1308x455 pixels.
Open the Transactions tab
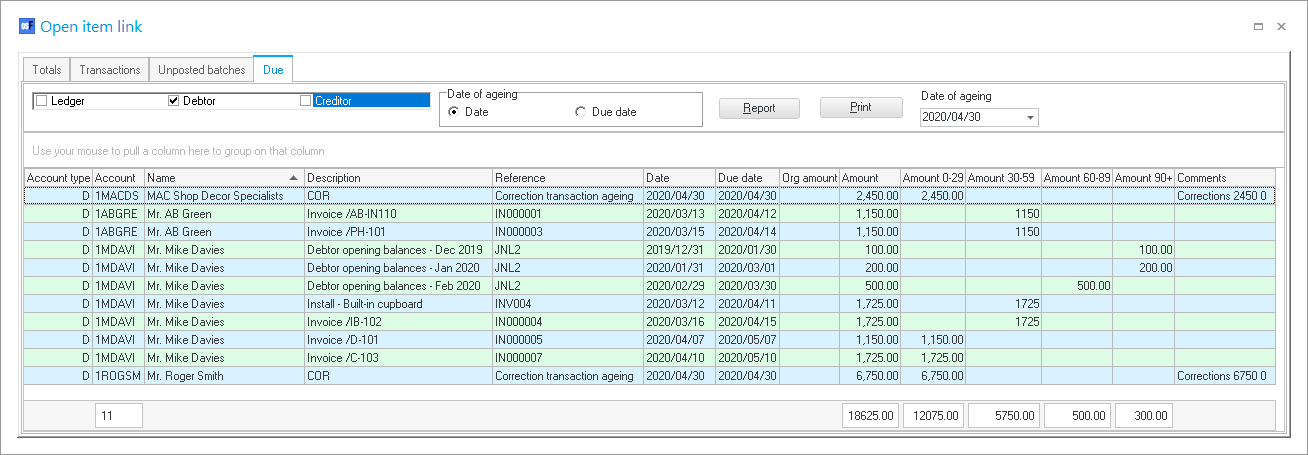[x=110, y=70]
